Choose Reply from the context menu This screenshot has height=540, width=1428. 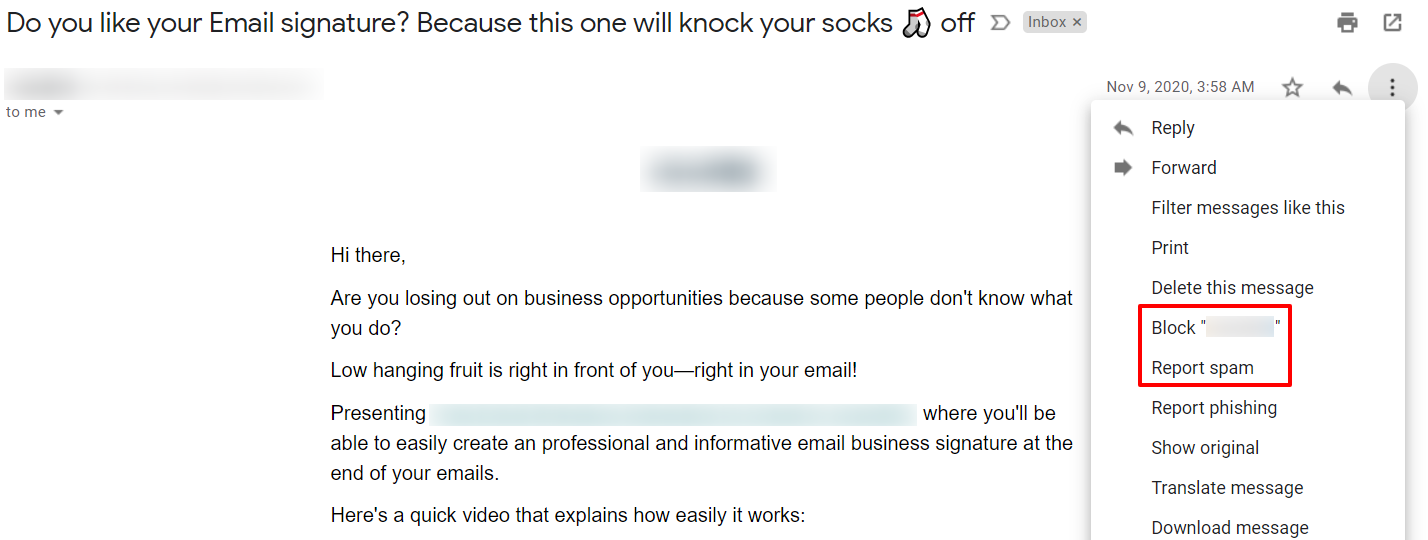pos(1173,128)
